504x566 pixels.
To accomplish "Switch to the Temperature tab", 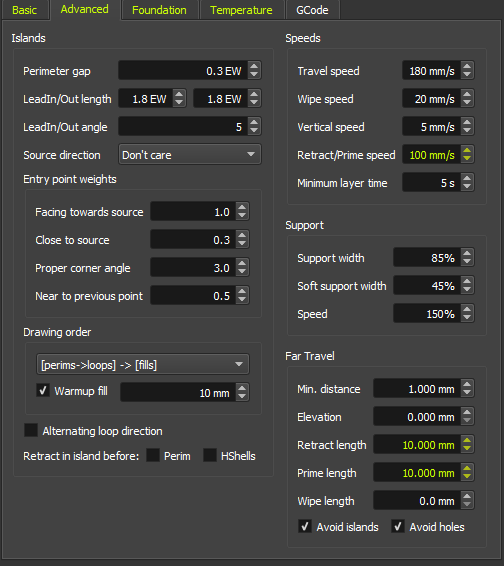I will click(241, 10).
